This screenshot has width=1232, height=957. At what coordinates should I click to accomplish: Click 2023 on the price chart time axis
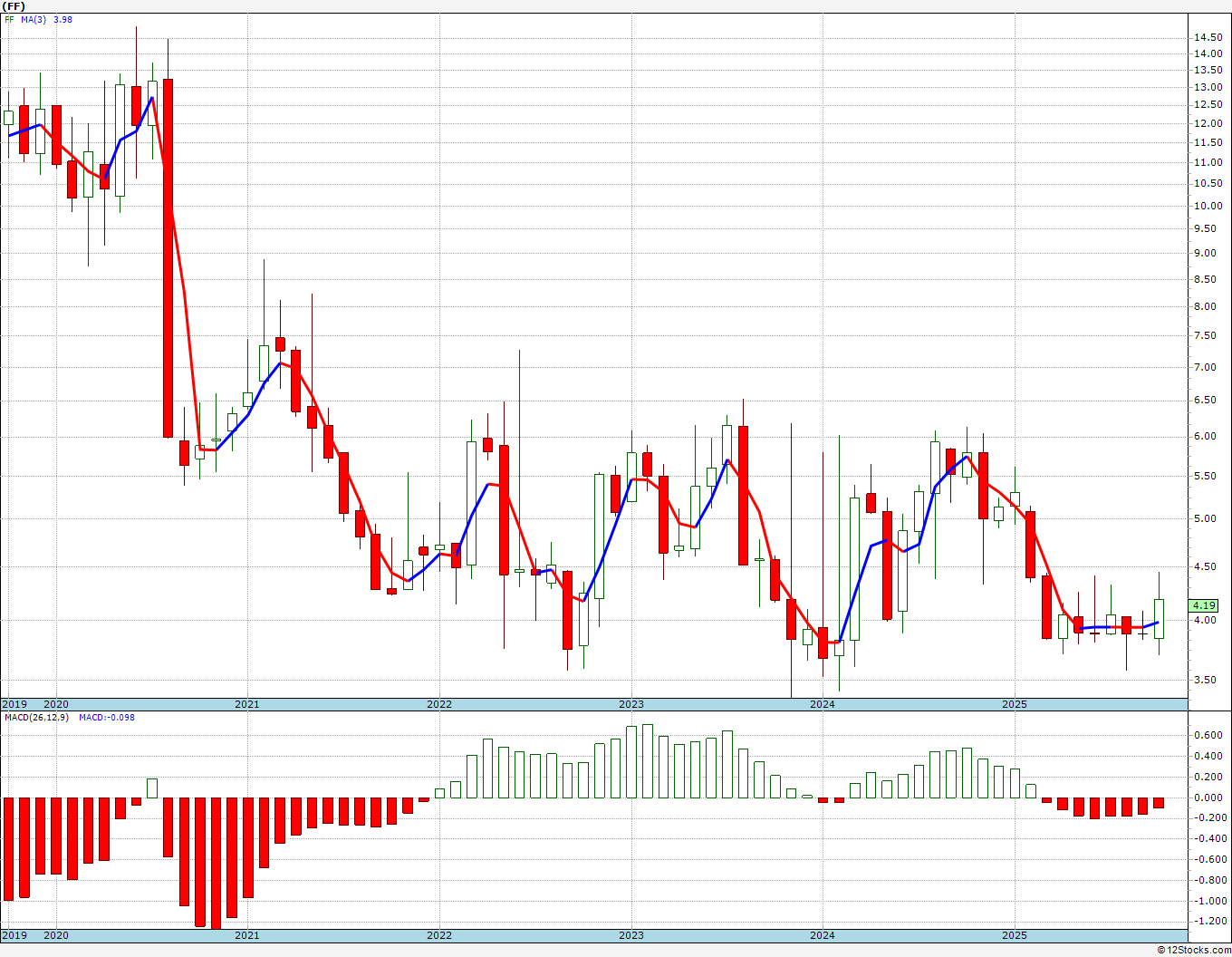pyautogui.click(x=631, y=704)
